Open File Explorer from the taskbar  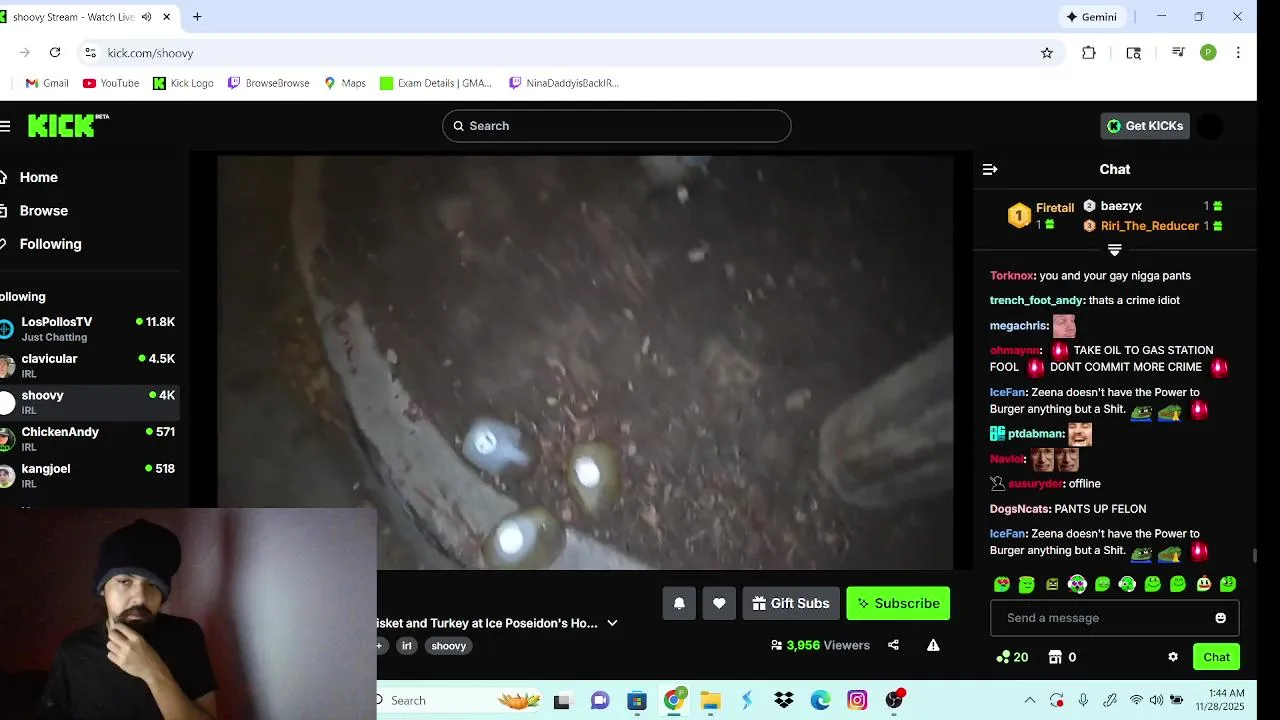pos(710,700)
